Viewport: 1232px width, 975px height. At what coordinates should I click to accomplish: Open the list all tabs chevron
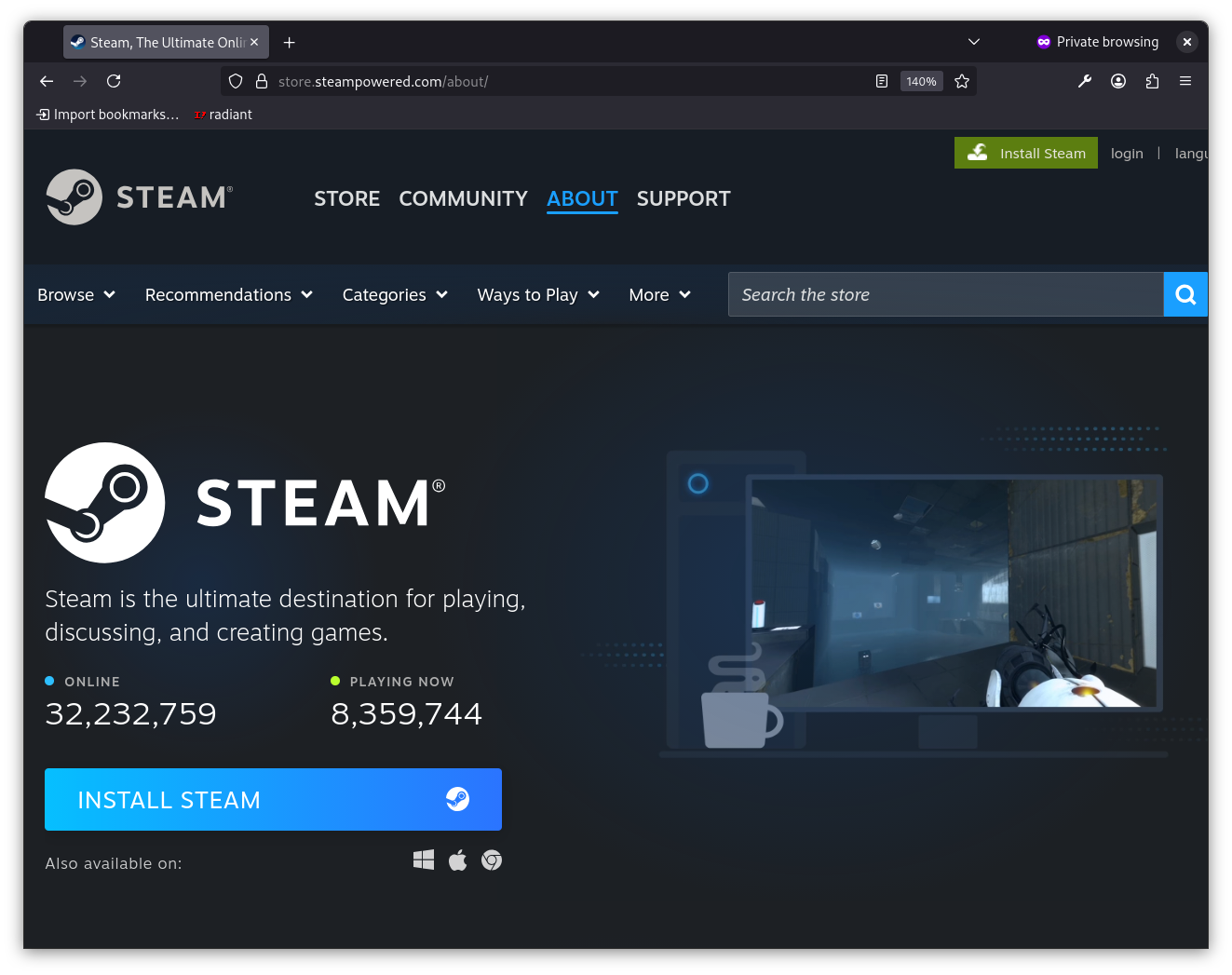click(974, 42)
